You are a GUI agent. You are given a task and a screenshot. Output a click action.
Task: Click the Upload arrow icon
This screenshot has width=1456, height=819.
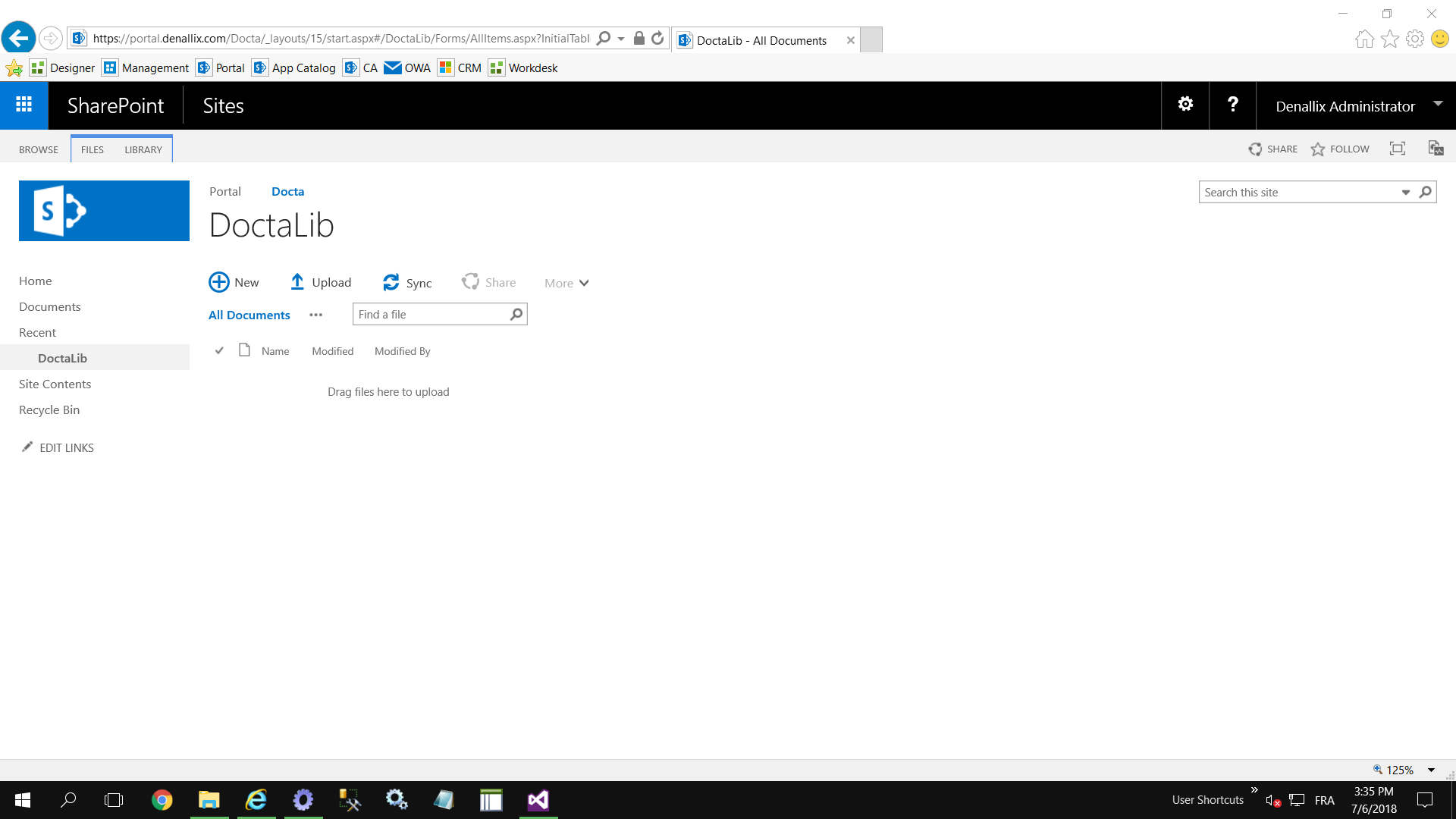[298, 281]
